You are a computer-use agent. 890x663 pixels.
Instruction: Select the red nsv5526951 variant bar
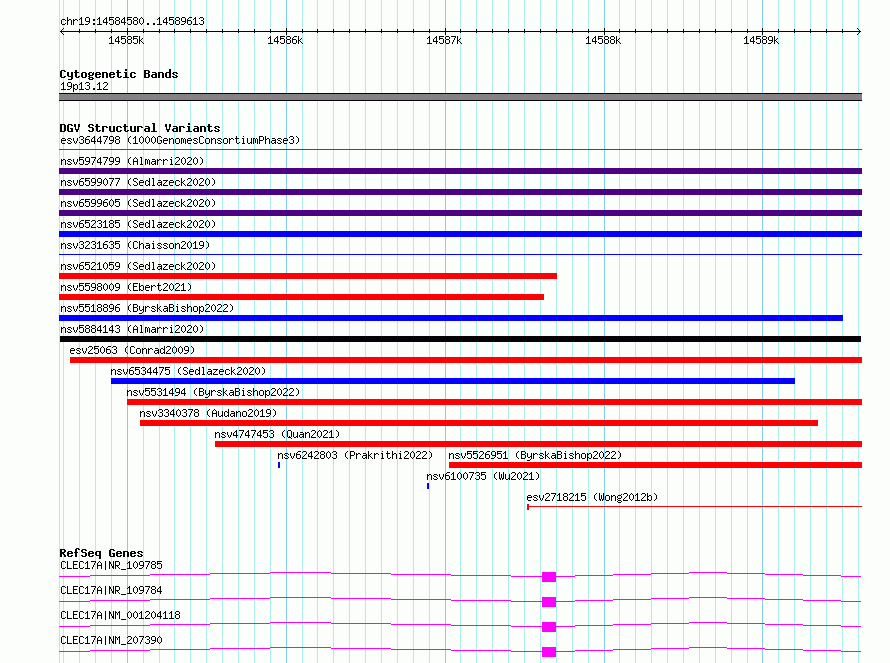coord(656,465)
